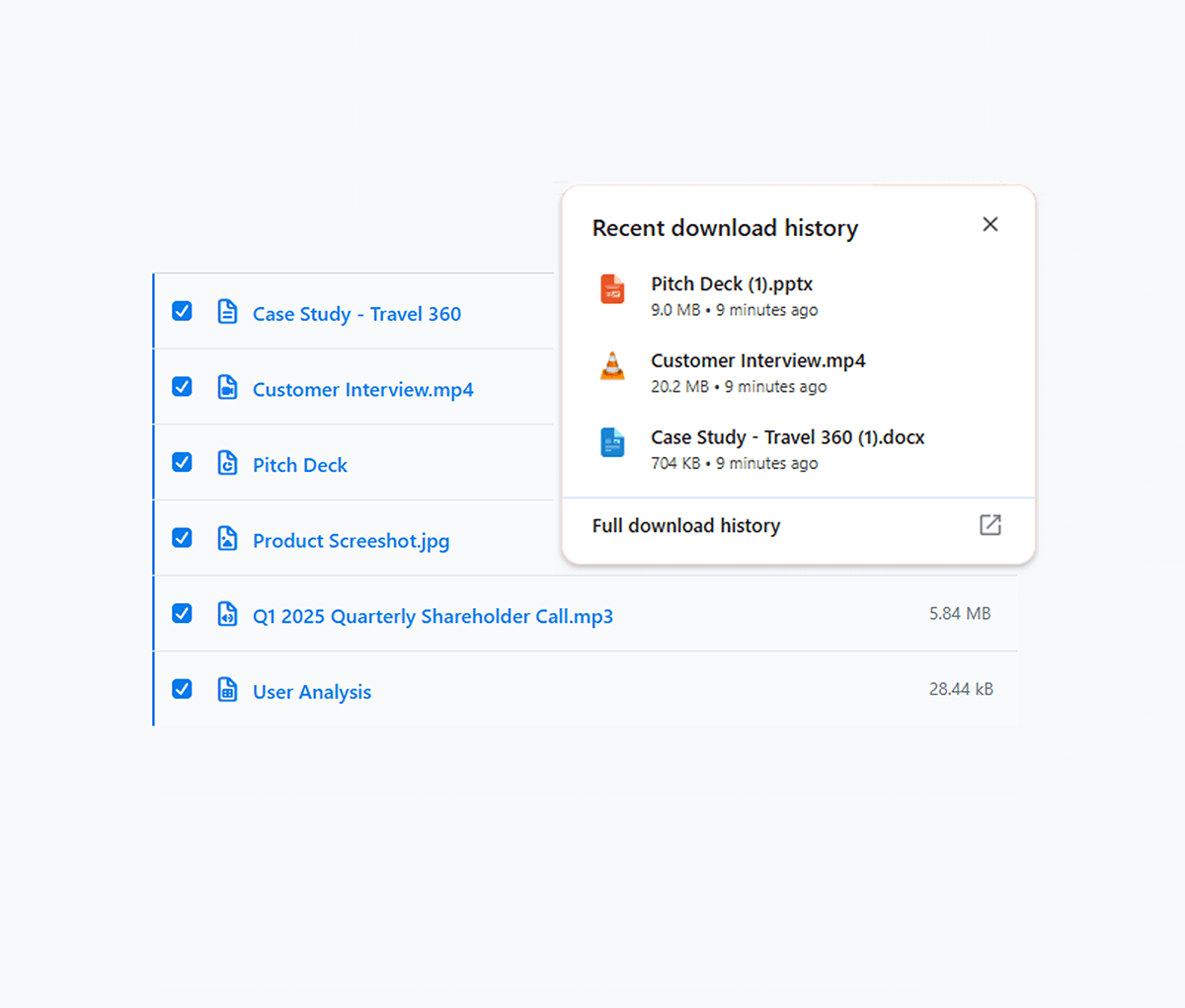The width and height of the screenshot is (1185, 1008).
Task: Open Full download history
Action: [686, 525]
